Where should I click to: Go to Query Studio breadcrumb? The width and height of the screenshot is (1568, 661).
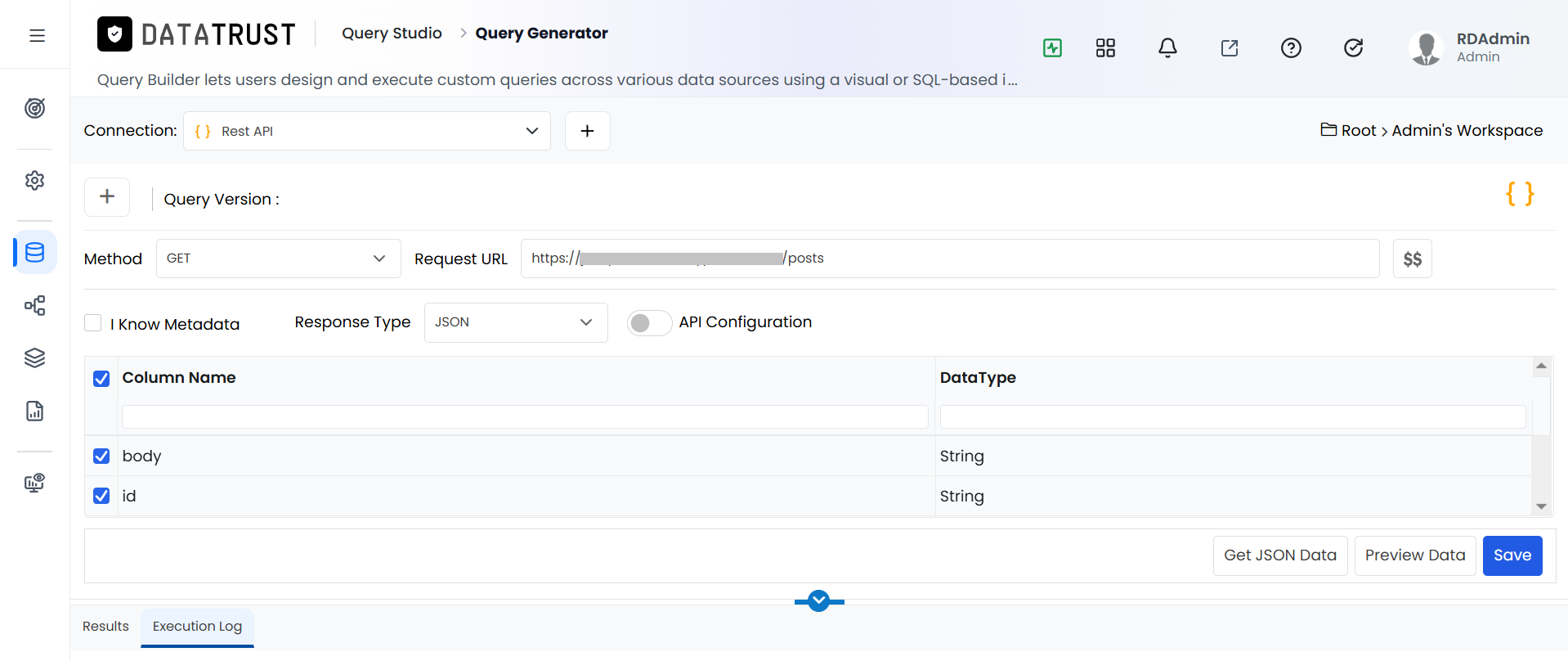pos(392,33)
